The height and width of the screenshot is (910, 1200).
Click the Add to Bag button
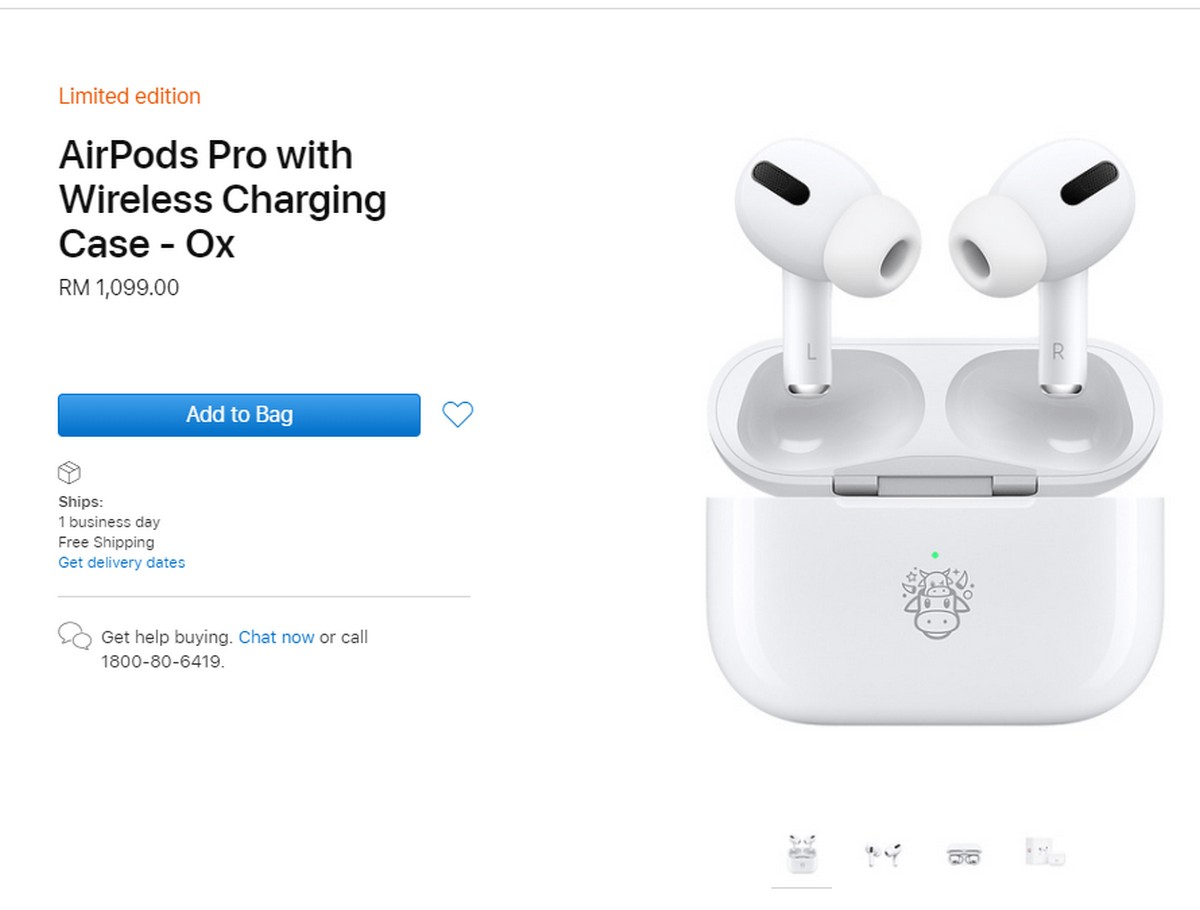(239, 415)
